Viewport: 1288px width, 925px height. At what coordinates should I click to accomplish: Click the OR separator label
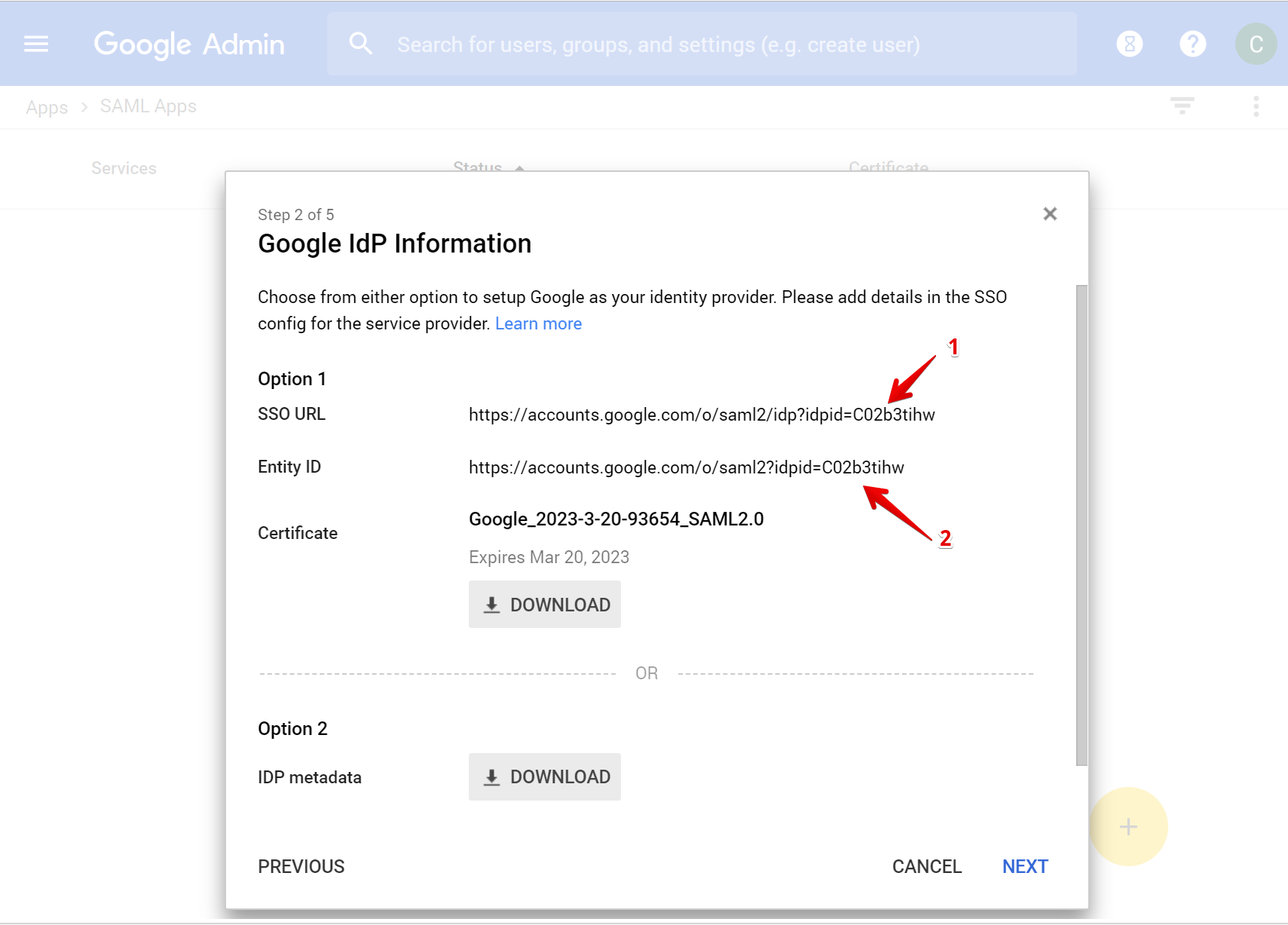647,673
